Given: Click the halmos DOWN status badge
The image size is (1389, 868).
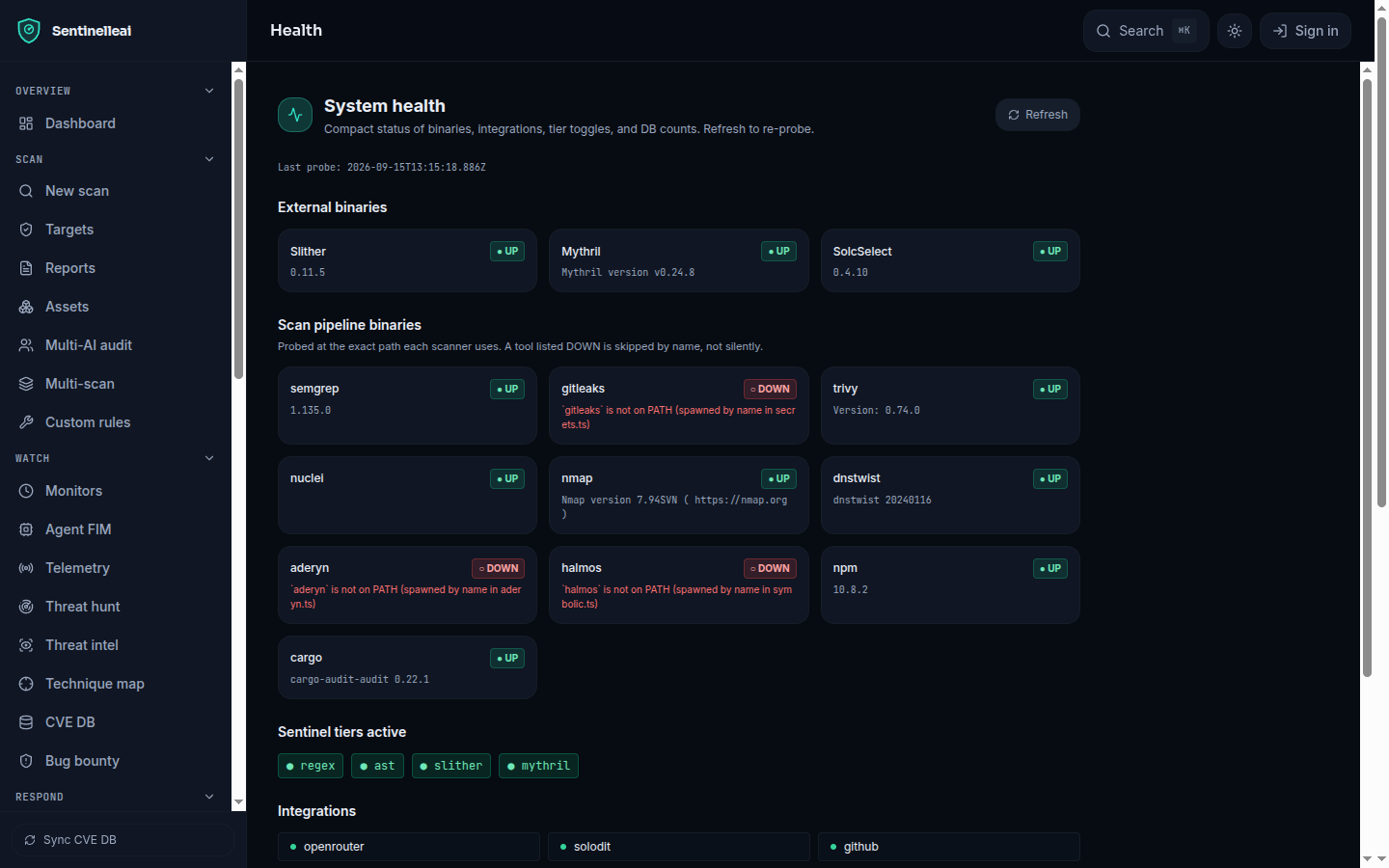Looking at the screenshot, I should (770, 569).
